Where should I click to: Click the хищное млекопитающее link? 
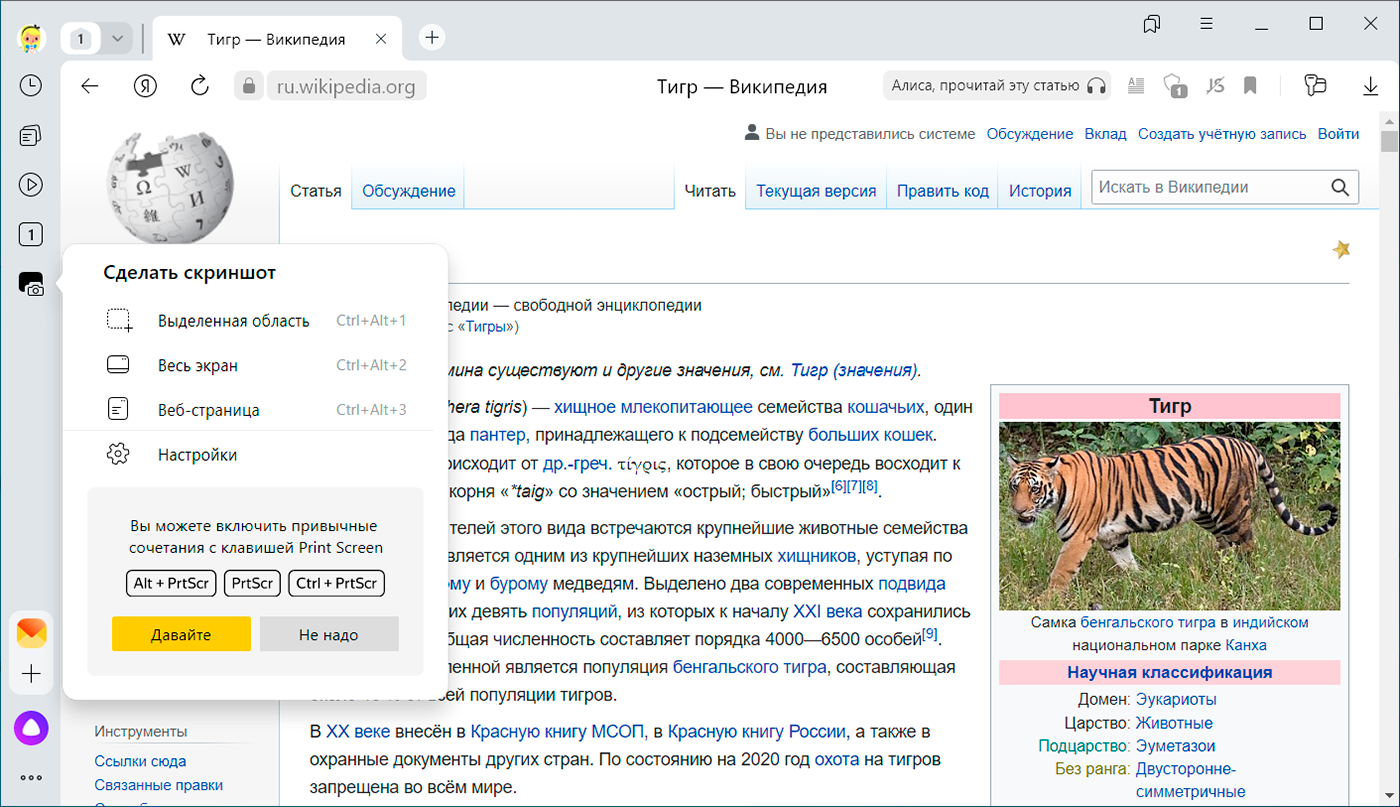tap(653, 406)
